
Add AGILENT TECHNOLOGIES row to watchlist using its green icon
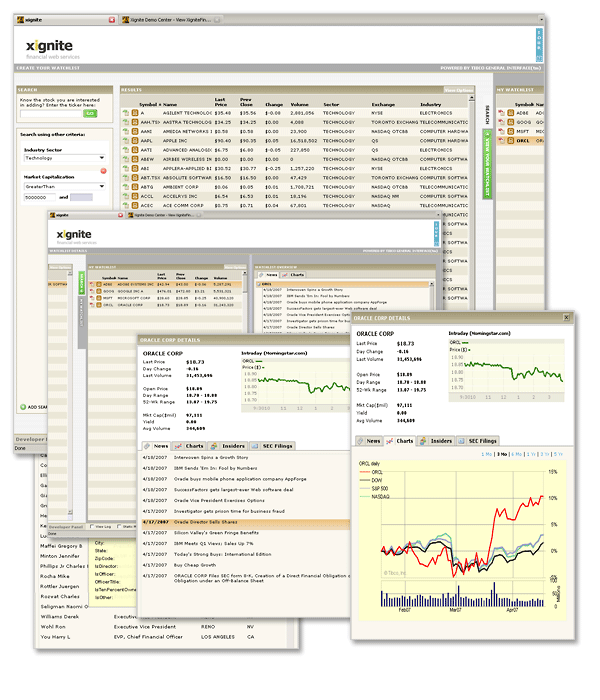(x=126, y=113)
